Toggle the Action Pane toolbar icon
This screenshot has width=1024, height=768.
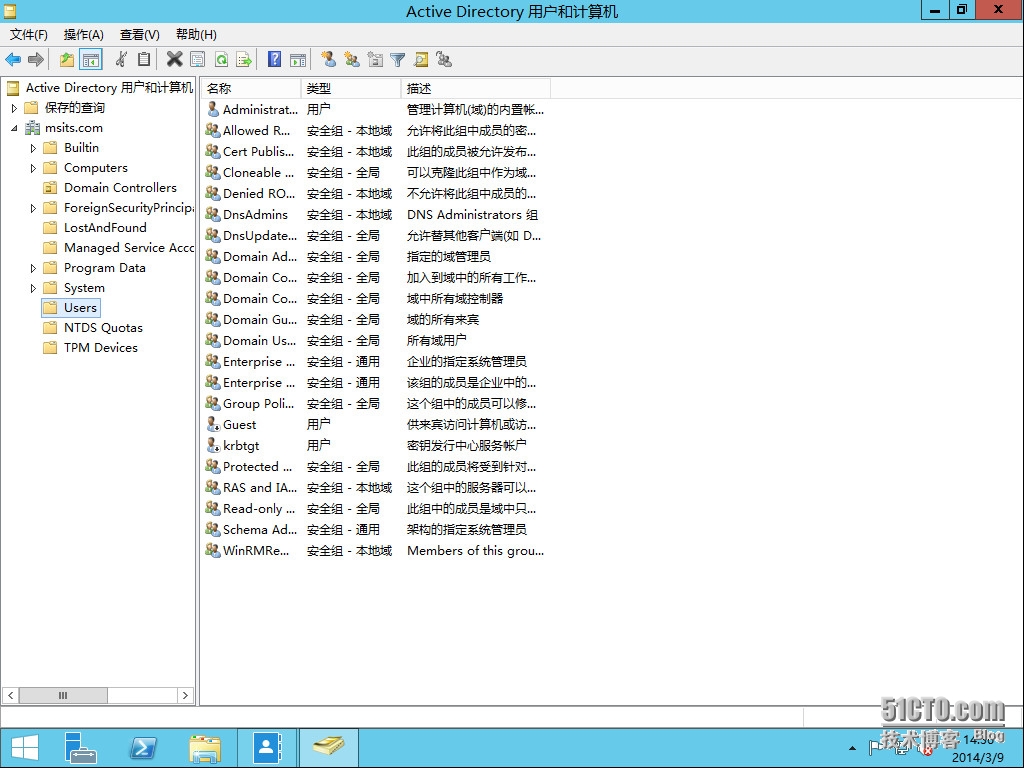tap(298, 60)
